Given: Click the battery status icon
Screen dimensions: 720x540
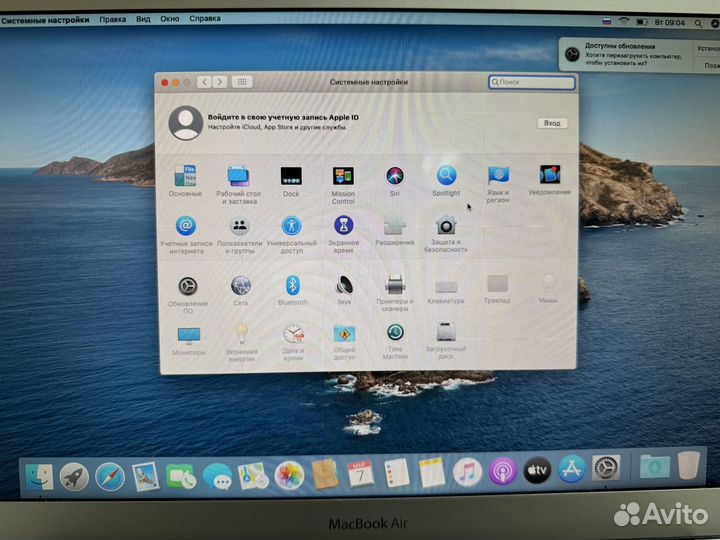Looking at the screenshot, I should pyautogui.click(x=641, y=22).
